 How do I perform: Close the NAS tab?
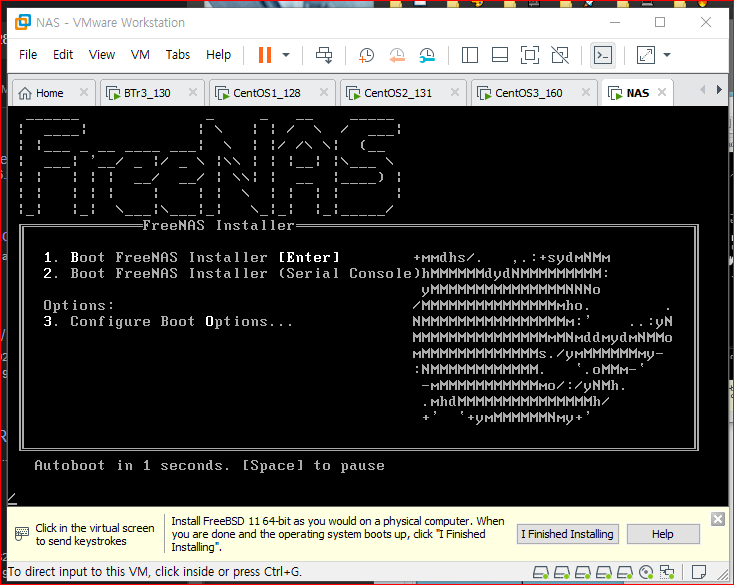[662, 92]
